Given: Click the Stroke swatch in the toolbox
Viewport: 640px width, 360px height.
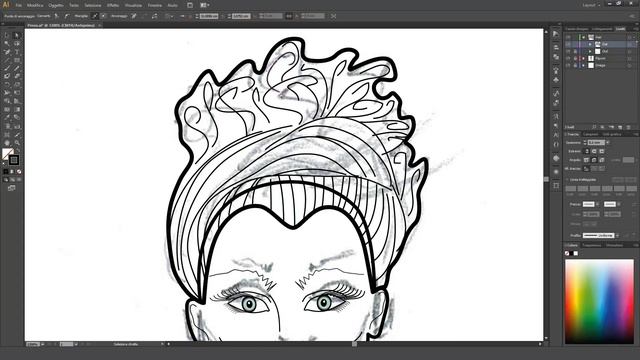Looking at the screenshot, I should coord(14,160).
